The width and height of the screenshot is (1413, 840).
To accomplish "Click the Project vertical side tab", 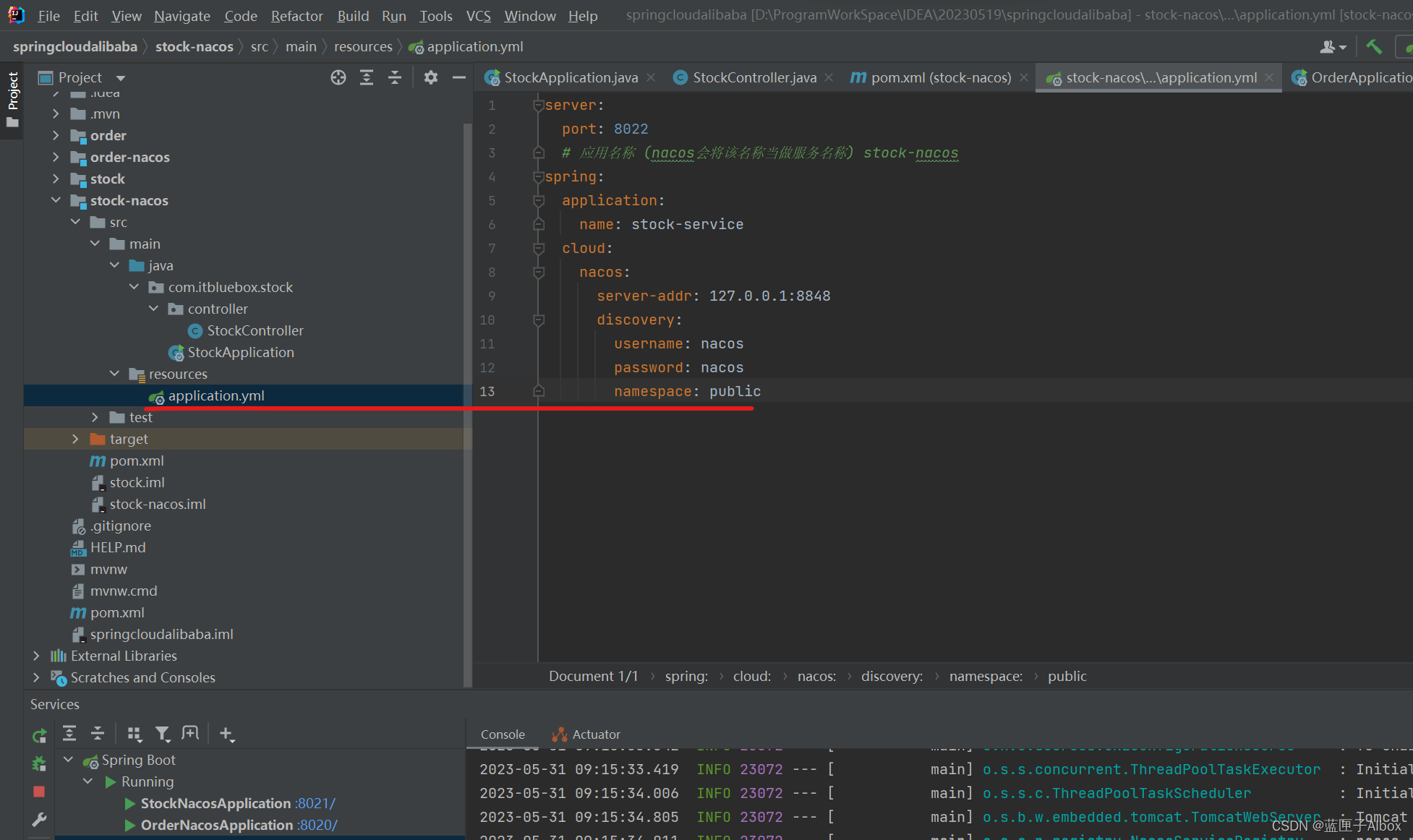I will coord(12,99).
